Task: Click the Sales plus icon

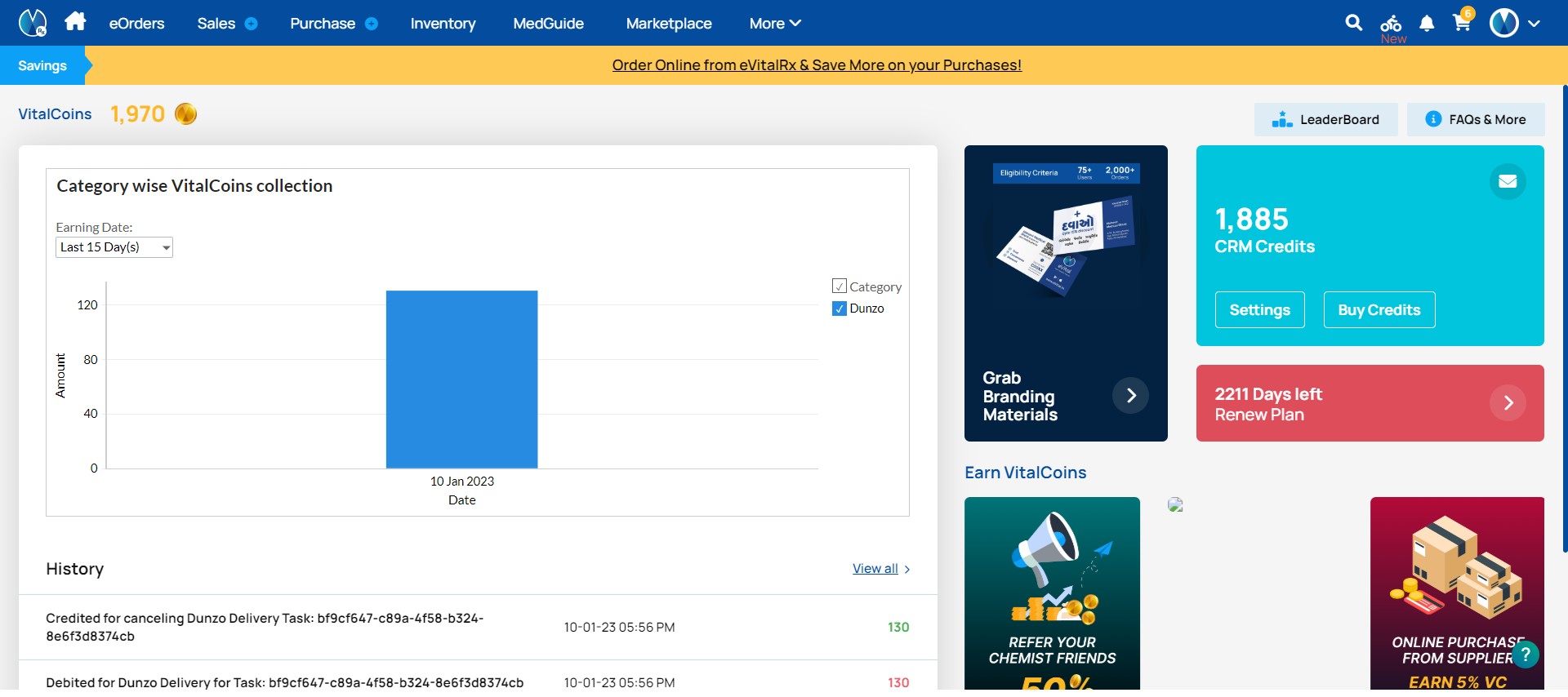Action: (x=252, y=24)
